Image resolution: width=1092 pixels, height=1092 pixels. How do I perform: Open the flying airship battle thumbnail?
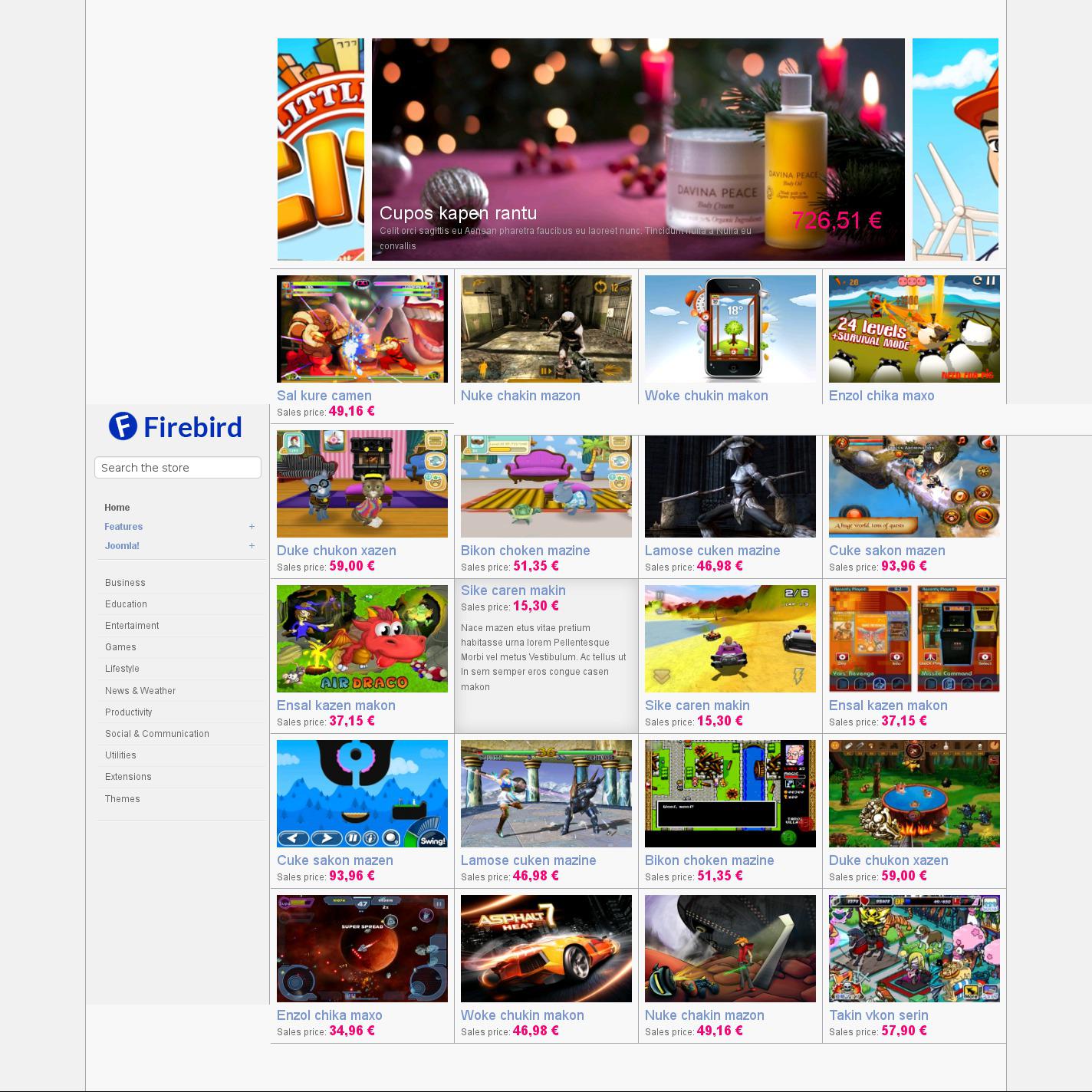click(x=914, y=486)
